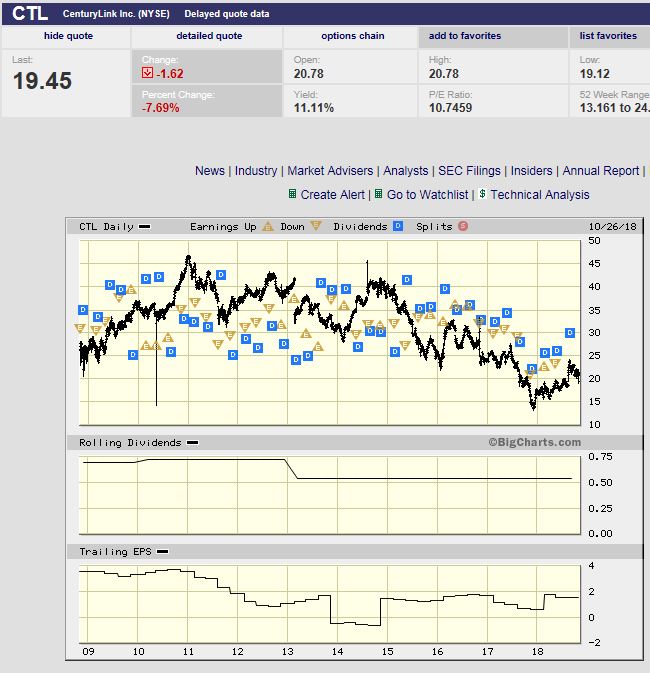Click the Rolling Dividends legend line marker
Screen dimensions: 650x673
tap(193, 443)
